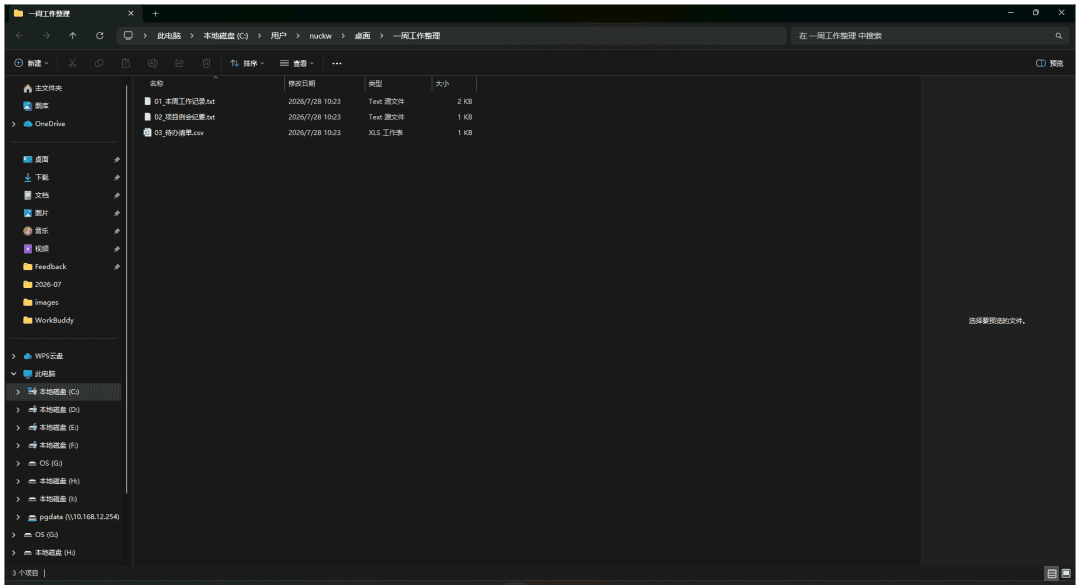Click the Cut scissors icon
Screen dimensions: 1080x585
coord(72,63)
